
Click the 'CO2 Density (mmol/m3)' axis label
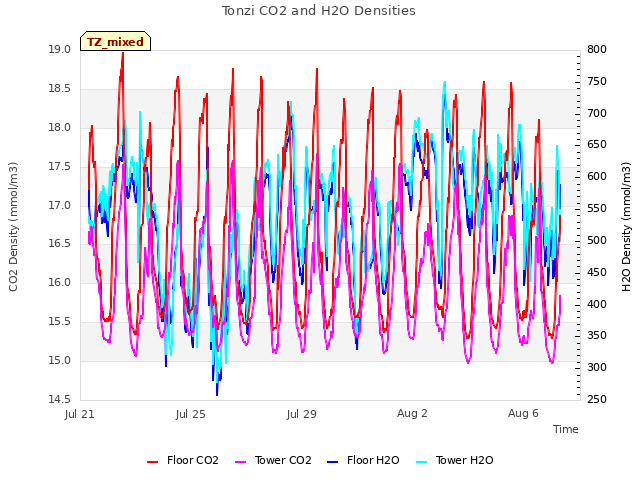click(13, 227)
